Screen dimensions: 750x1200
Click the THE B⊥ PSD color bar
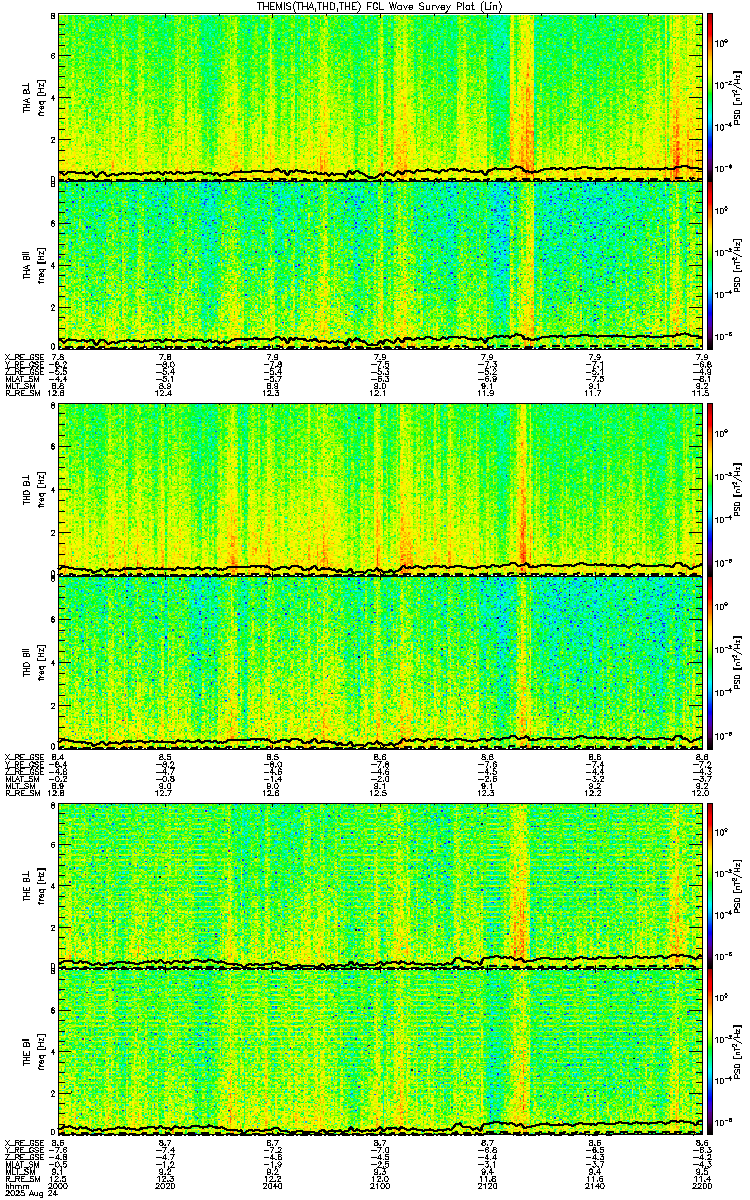click(710, 884)
